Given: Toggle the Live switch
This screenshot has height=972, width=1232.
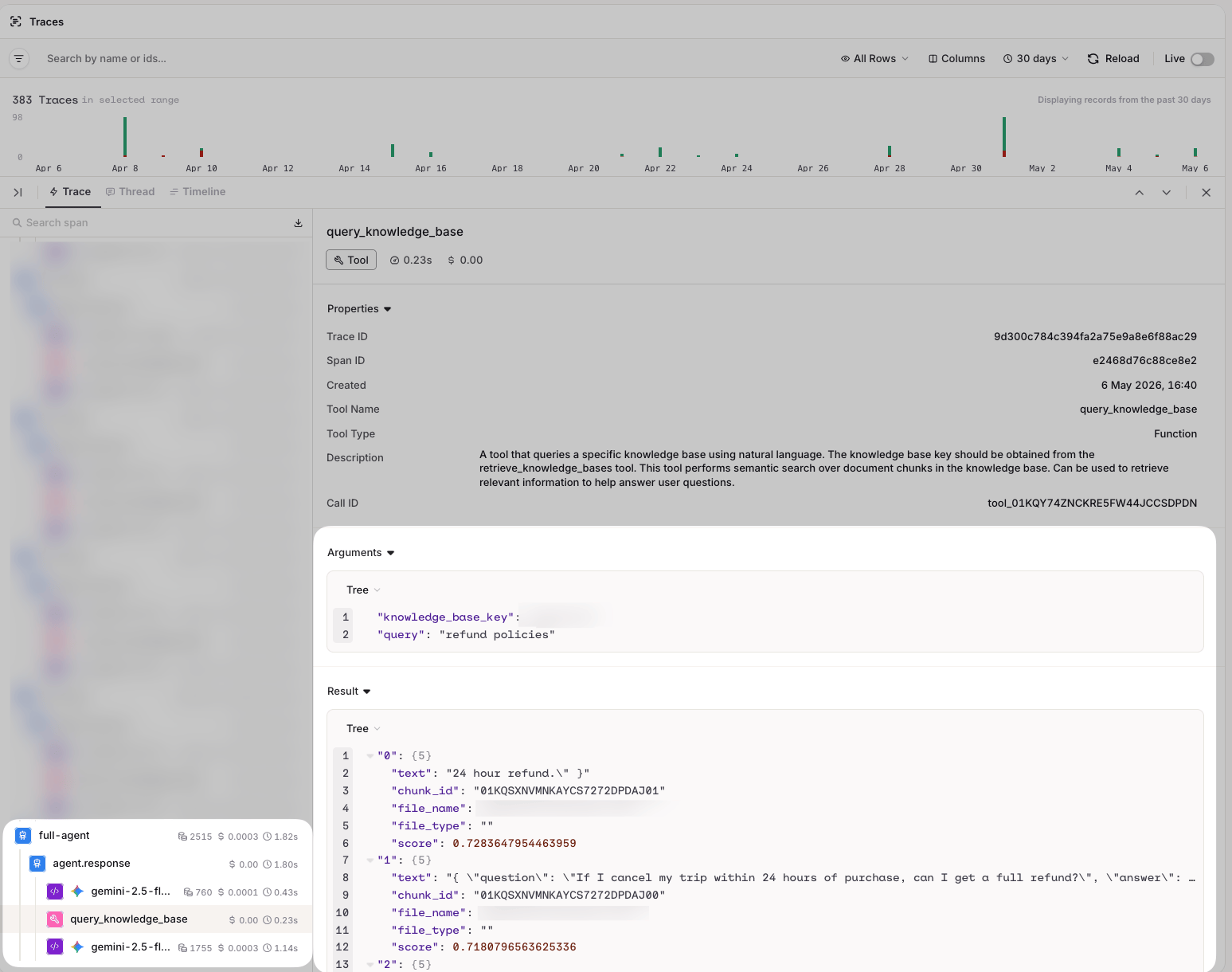Looking at the screenshot, I should 1203,59.
